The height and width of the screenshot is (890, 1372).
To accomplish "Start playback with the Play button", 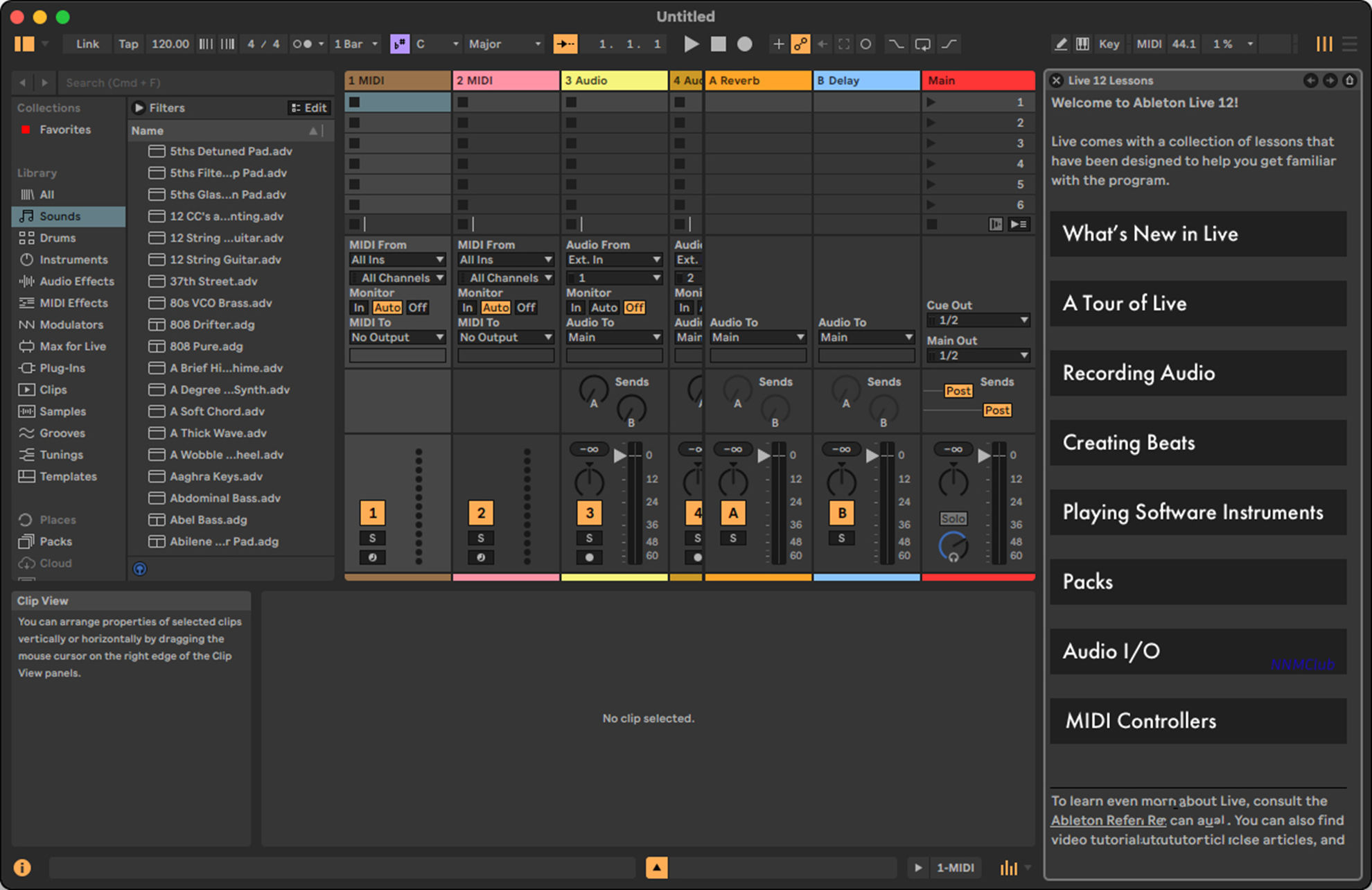I will point(691,44).
